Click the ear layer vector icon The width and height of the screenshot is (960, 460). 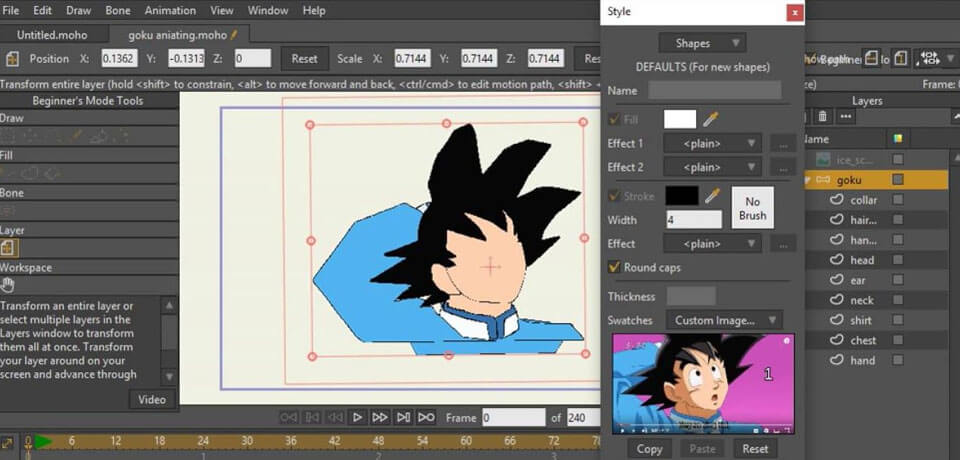836,280
